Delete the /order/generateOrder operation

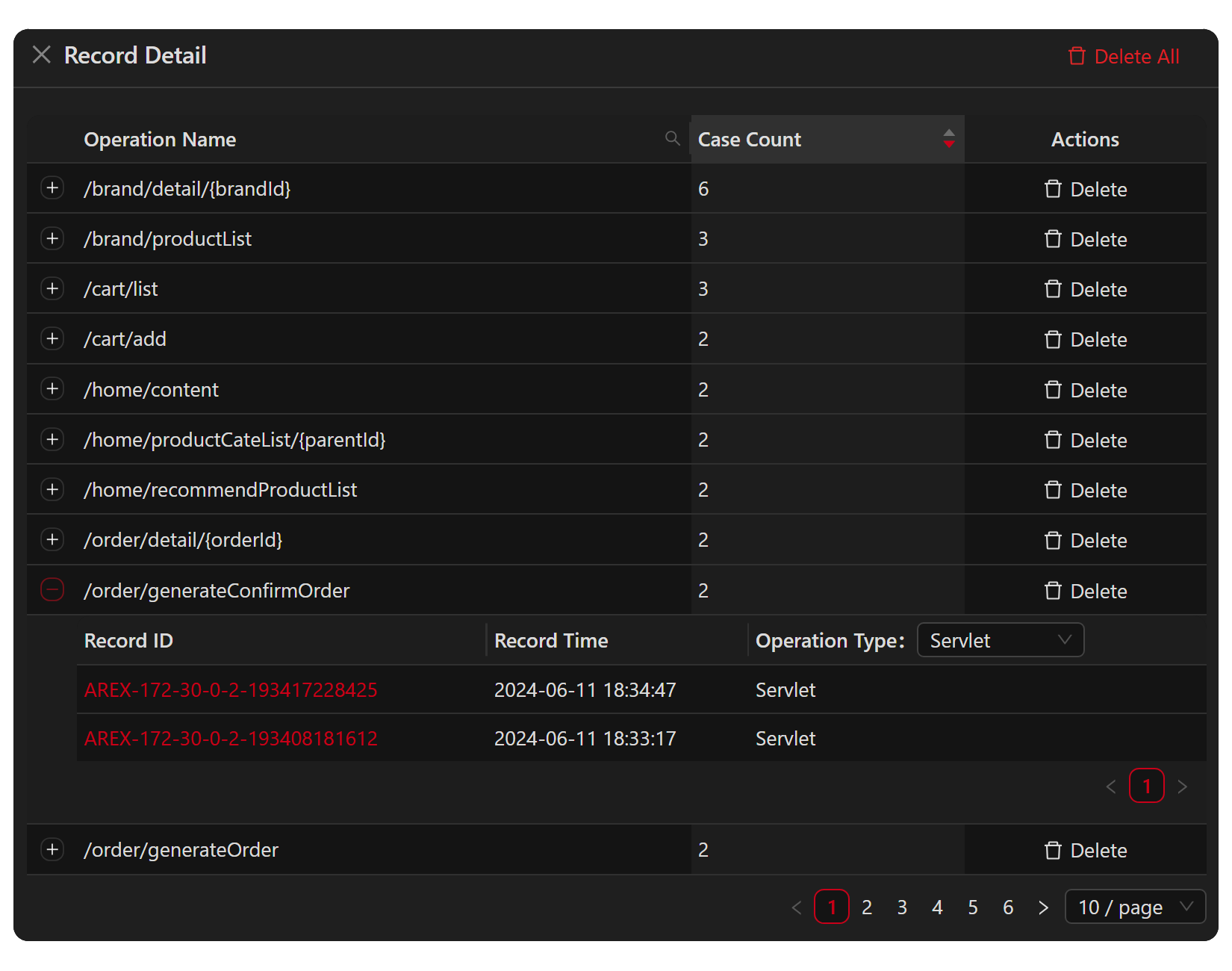pos(1086,851)
